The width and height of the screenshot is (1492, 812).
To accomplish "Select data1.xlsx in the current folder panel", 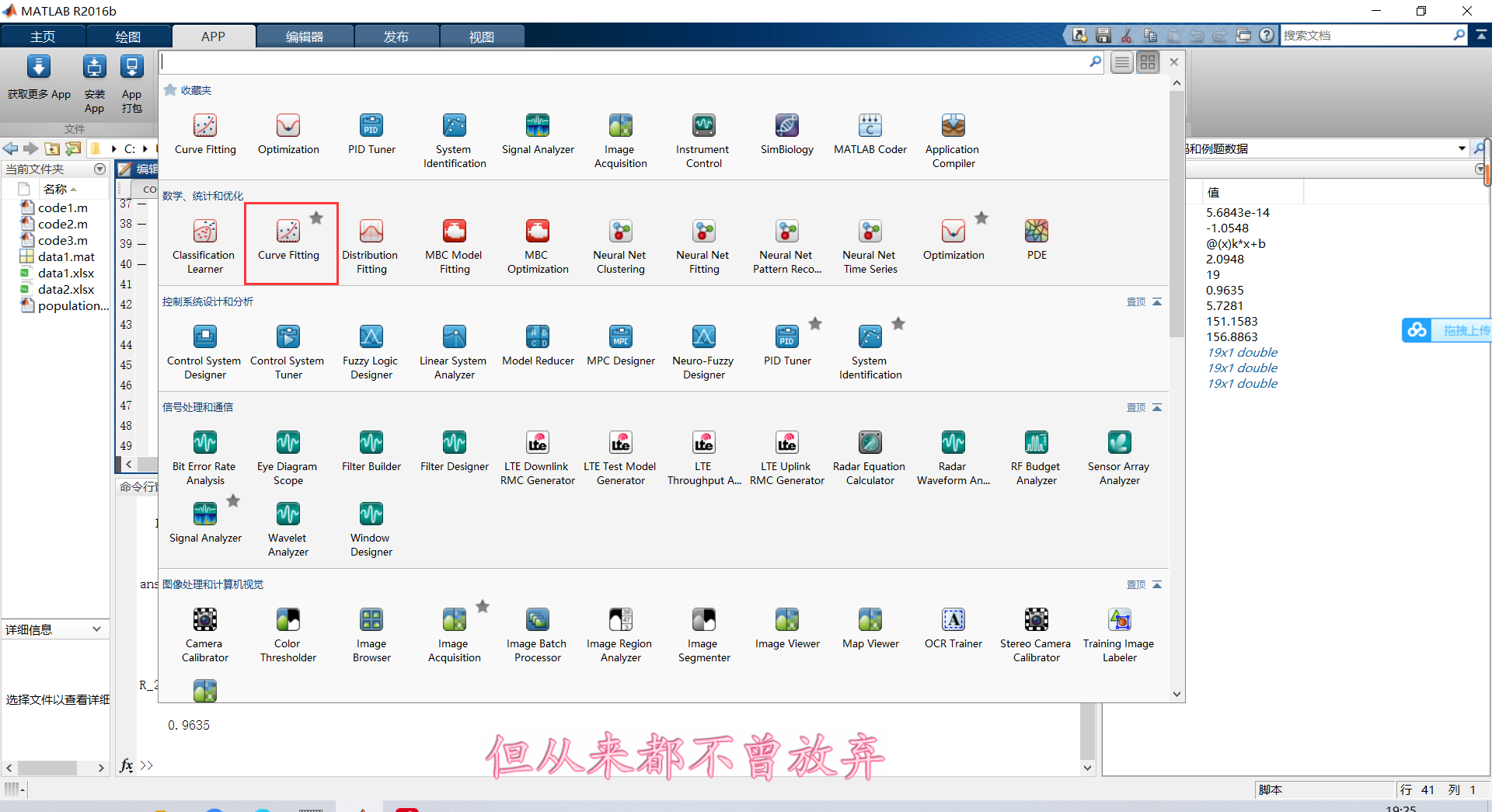I will (66, 273).
